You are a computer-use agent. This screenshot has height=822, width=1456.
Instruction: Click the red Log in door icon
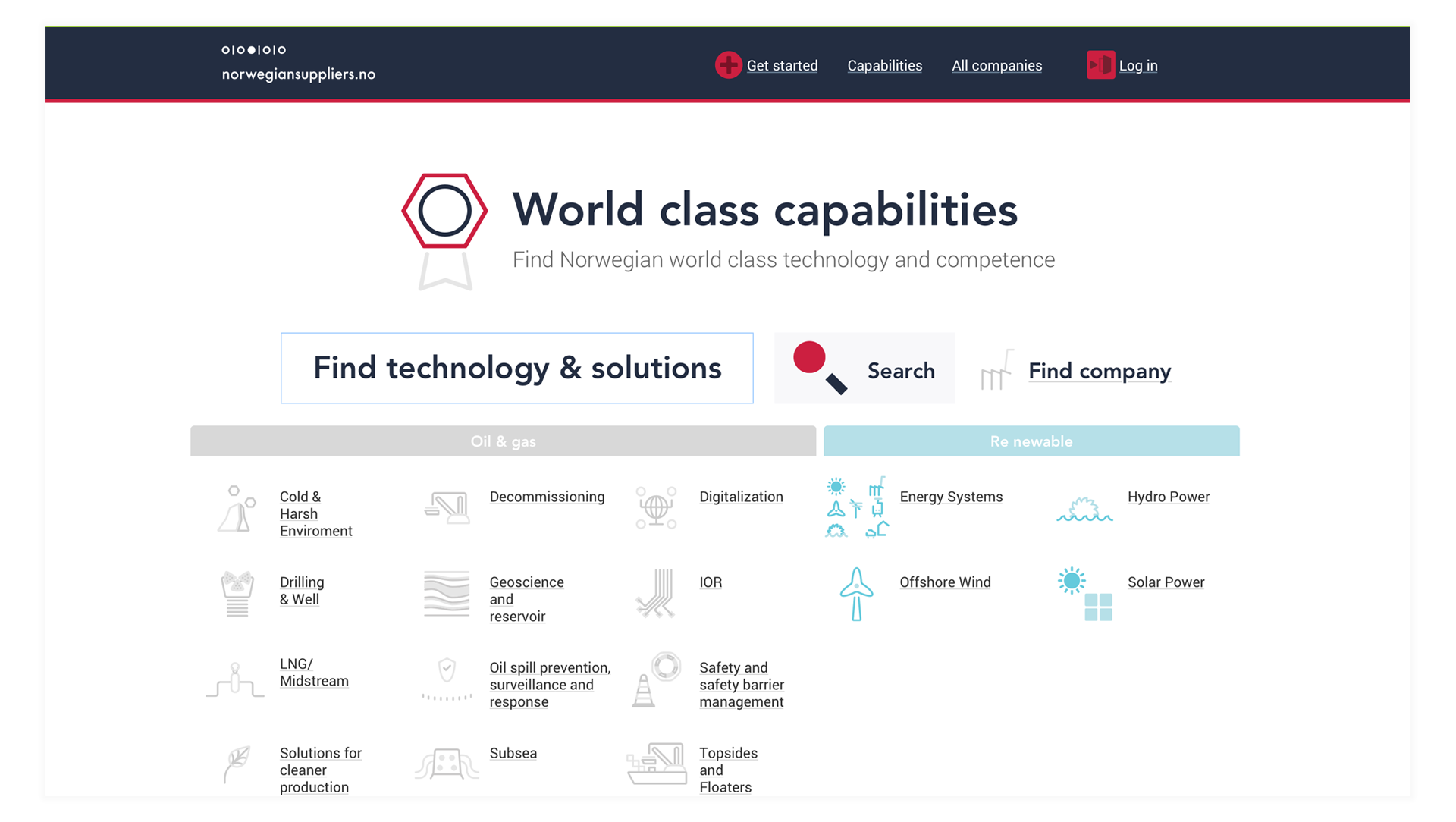click(1100, 65)
